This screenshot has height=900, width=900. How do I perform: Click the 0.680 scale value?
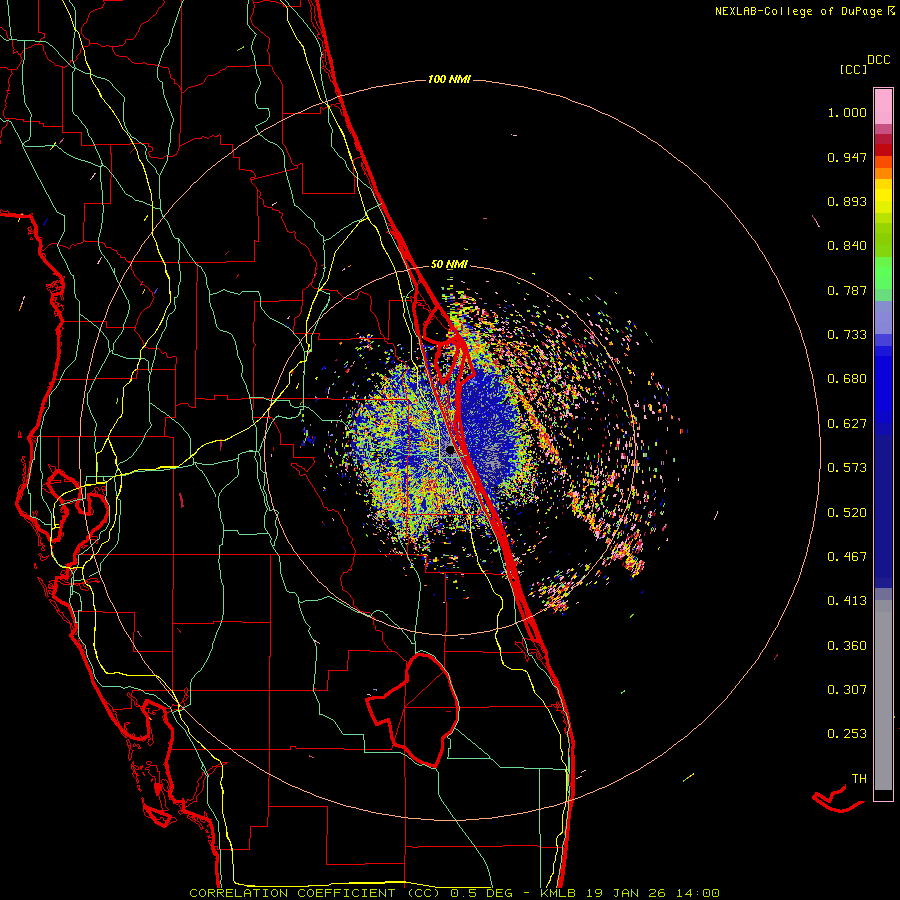(x=847, y=379)
